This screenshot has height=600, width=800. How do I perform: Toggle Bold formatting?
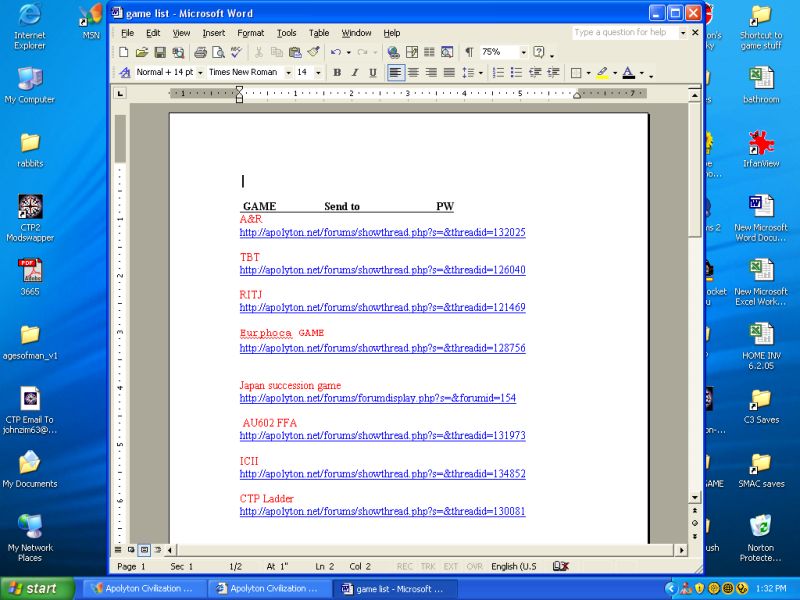[x=337, y=73]
